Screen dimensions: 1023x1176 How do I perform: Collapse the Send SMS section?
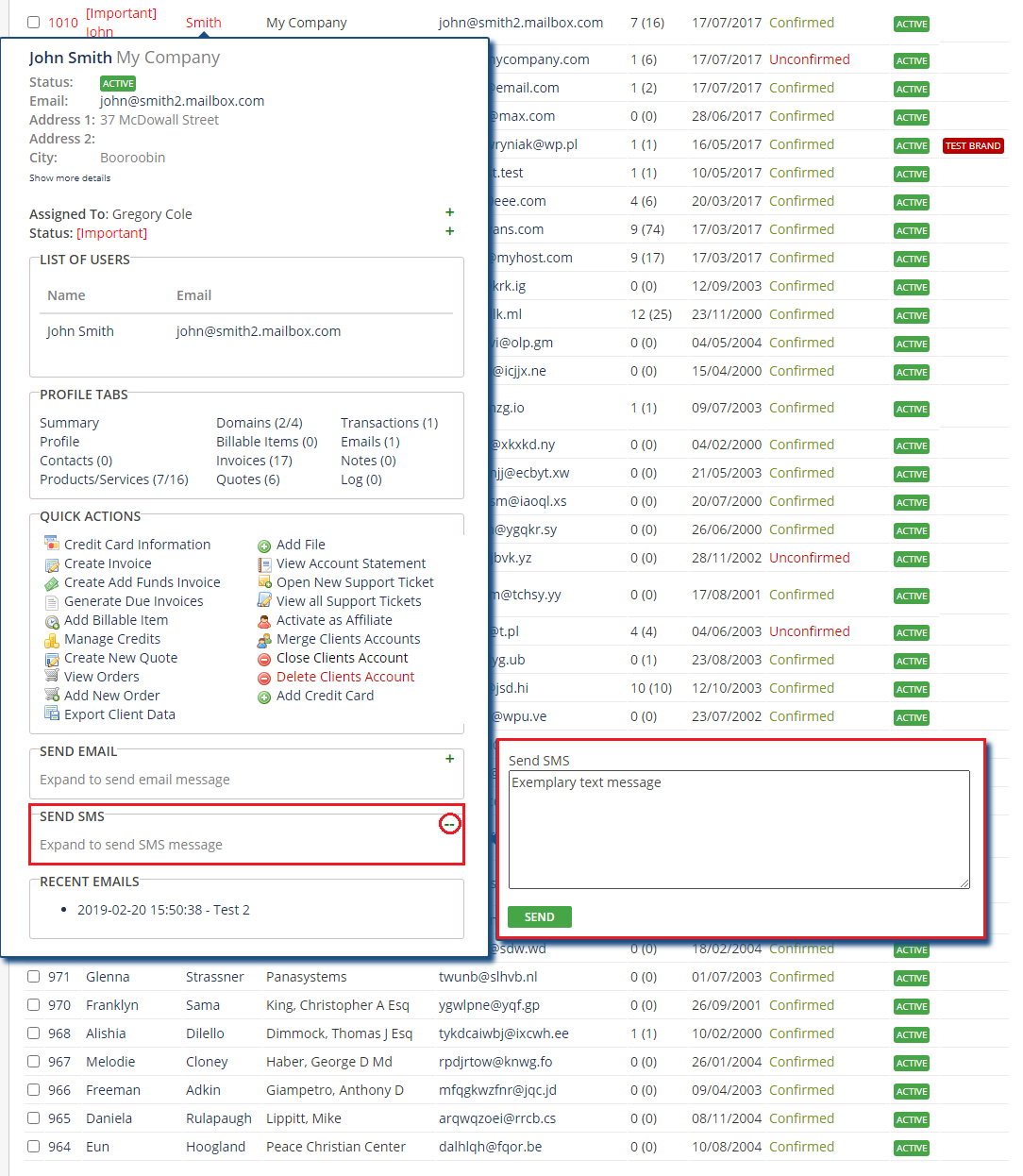pyautogui.click(x=450, y=824)
